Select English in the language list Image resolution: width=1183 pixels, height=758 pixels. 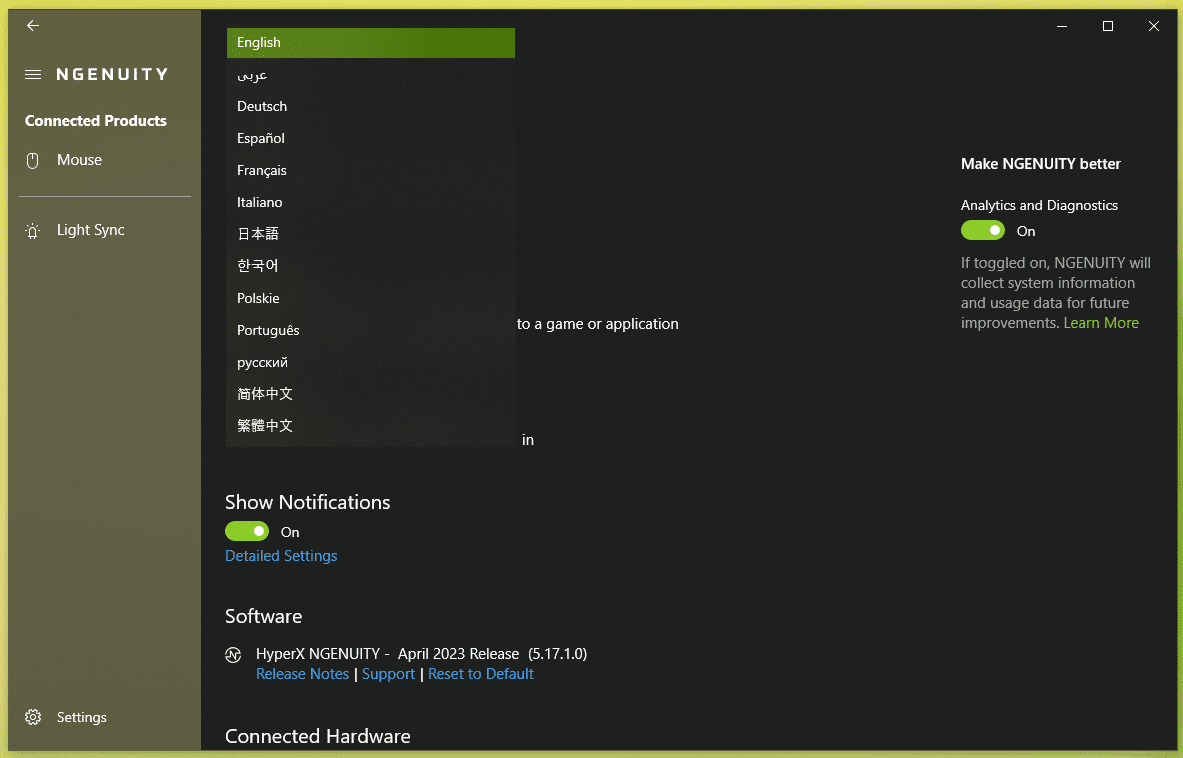click(x=370, y=42)
